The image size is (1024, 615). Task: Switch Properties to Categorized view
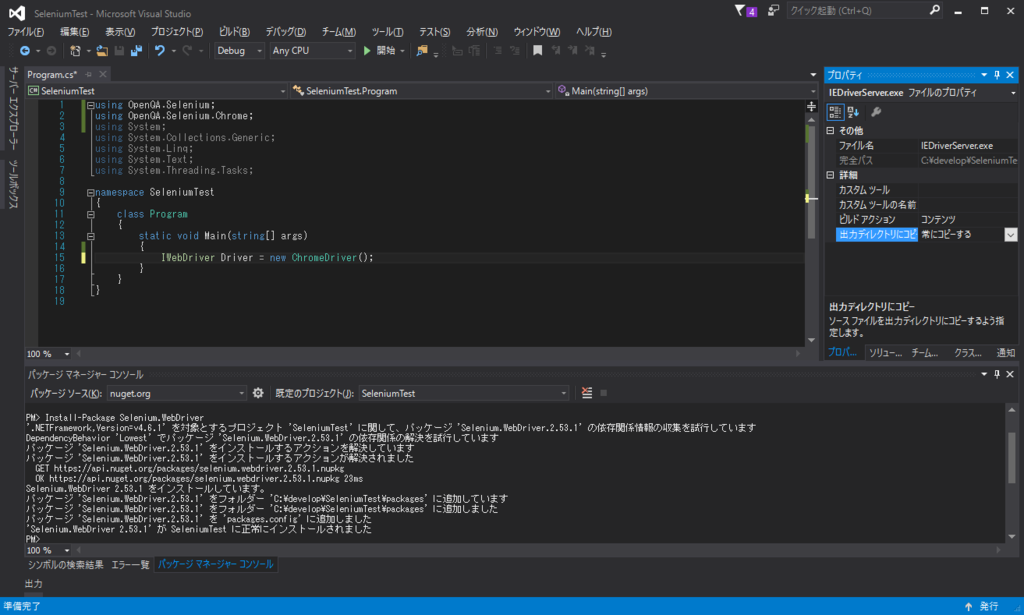(835, 112)
